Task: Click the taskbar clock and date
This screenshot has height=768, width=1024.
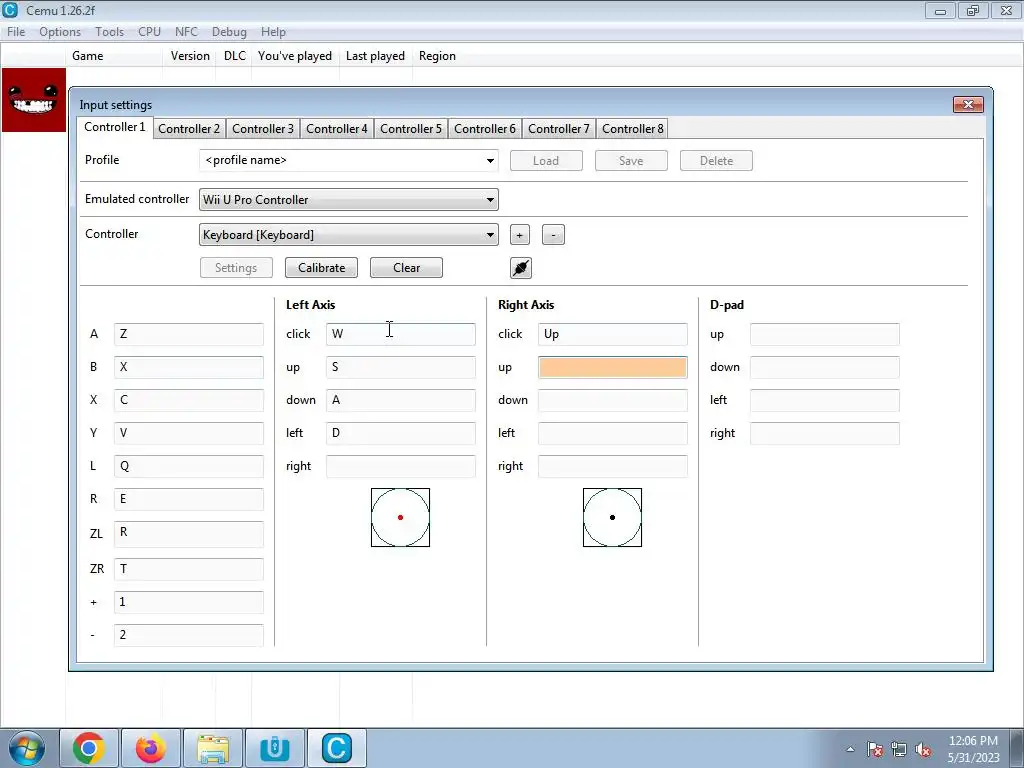Action: 973,749
